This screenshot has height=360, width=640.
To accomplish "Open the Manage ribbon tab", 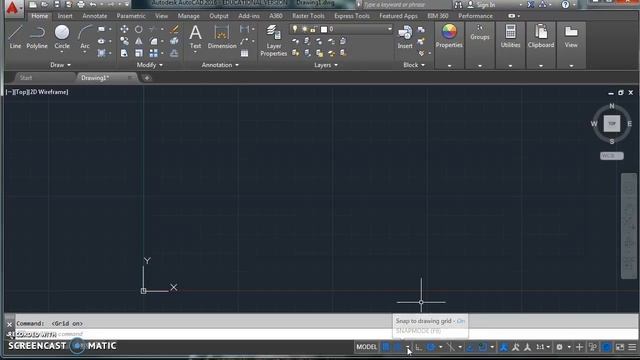I will [x=189, y=16].
